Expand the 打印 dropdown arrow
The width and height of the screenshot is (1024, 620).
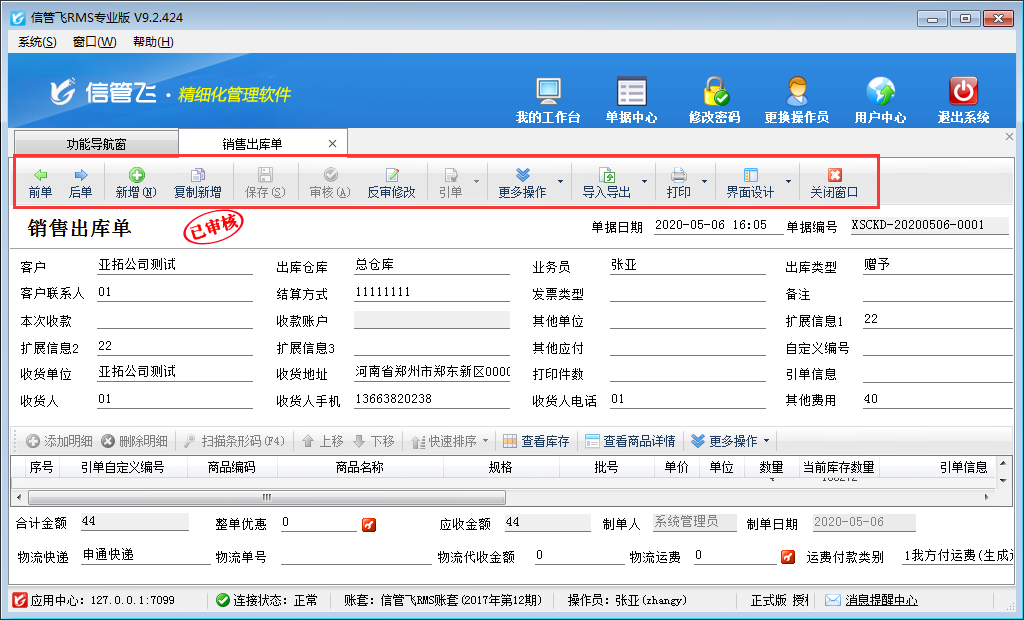(705, 182)
